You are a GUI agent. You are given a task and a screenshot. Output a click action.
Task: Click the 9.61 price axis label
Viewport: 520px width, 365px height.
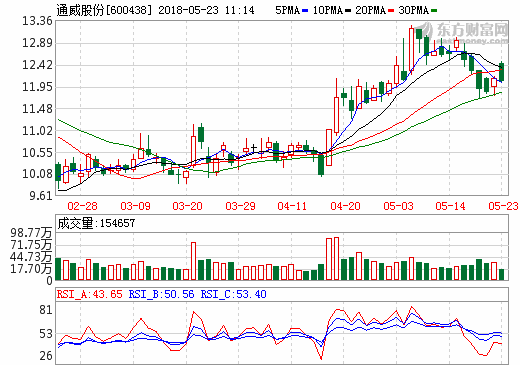41,195
